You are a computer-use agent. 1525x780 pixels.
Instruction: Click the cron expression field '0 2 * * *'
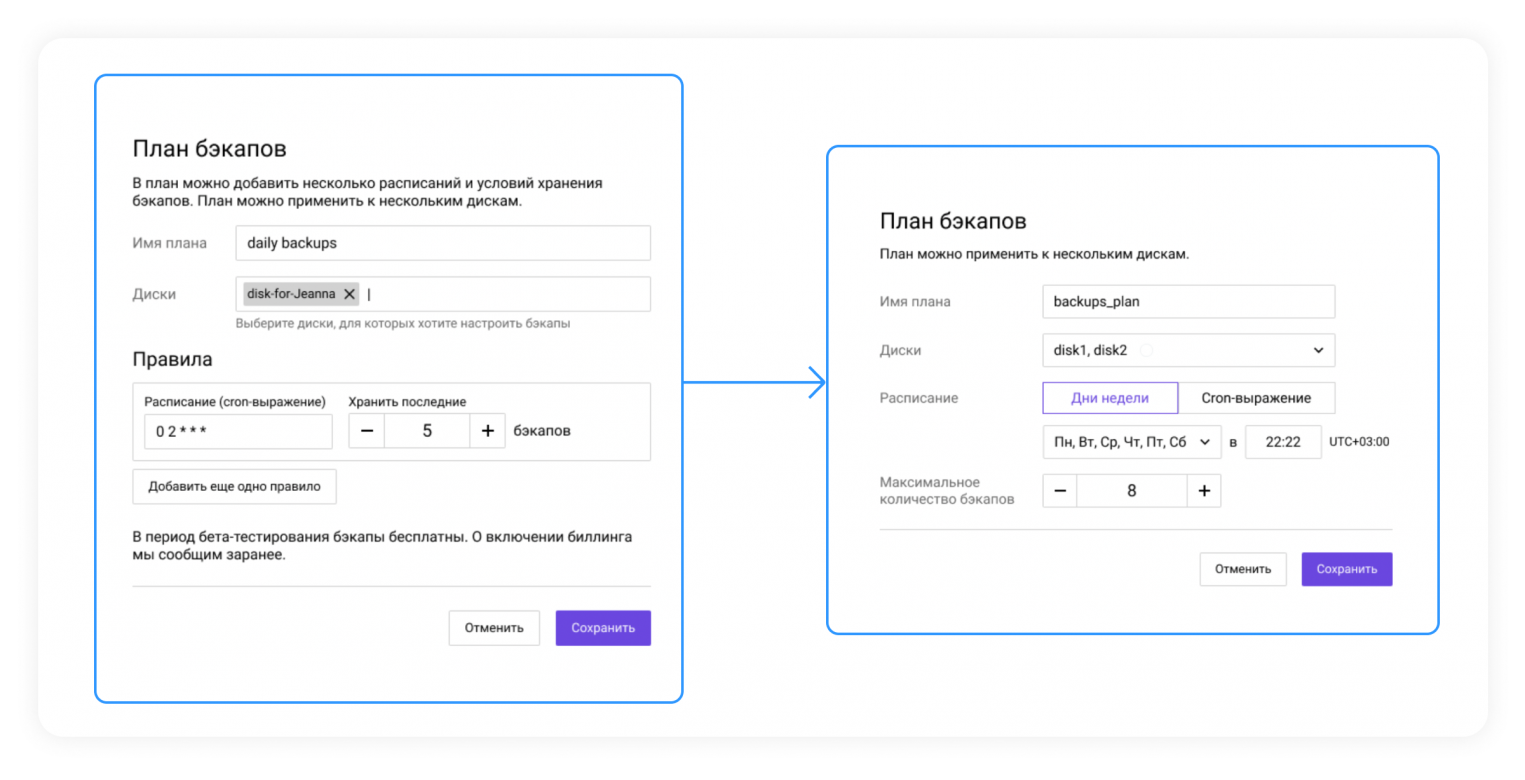click(238, 432)
